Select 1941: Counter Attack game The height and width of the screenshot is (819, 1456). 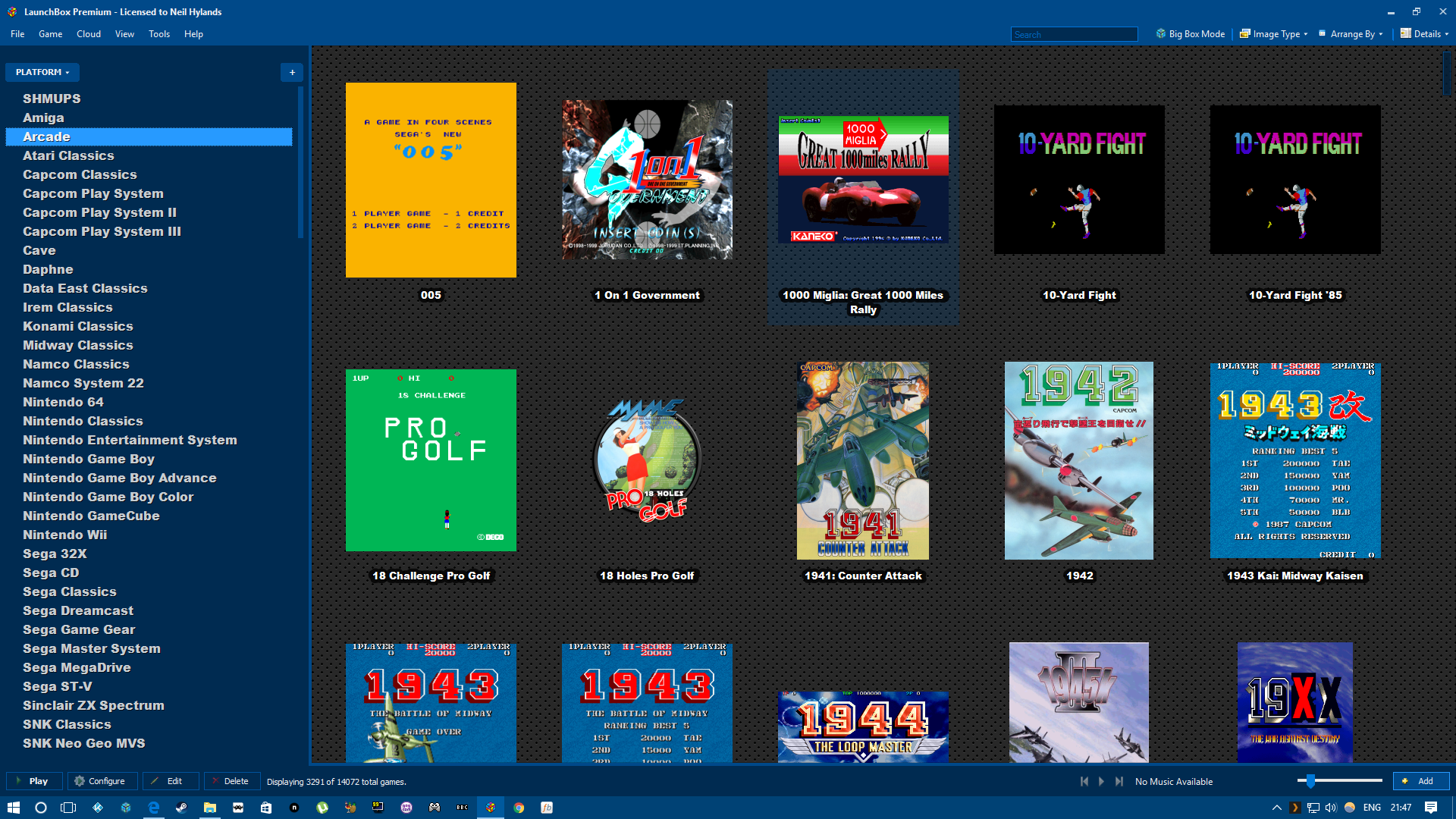click(x=863, y=460)
